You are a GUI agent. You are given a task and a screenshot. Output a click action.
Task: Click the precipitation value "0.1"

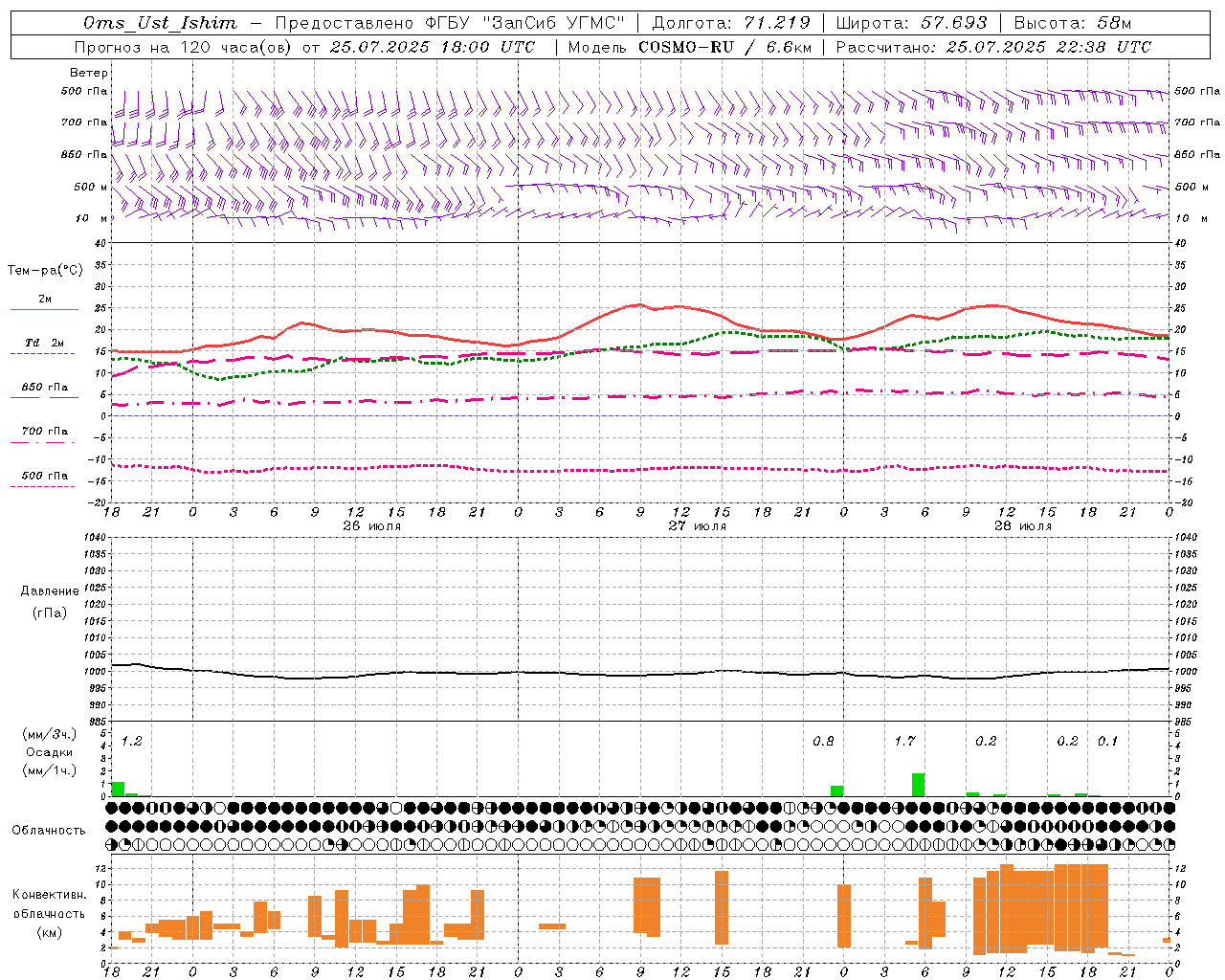(x=1107, y=741)
